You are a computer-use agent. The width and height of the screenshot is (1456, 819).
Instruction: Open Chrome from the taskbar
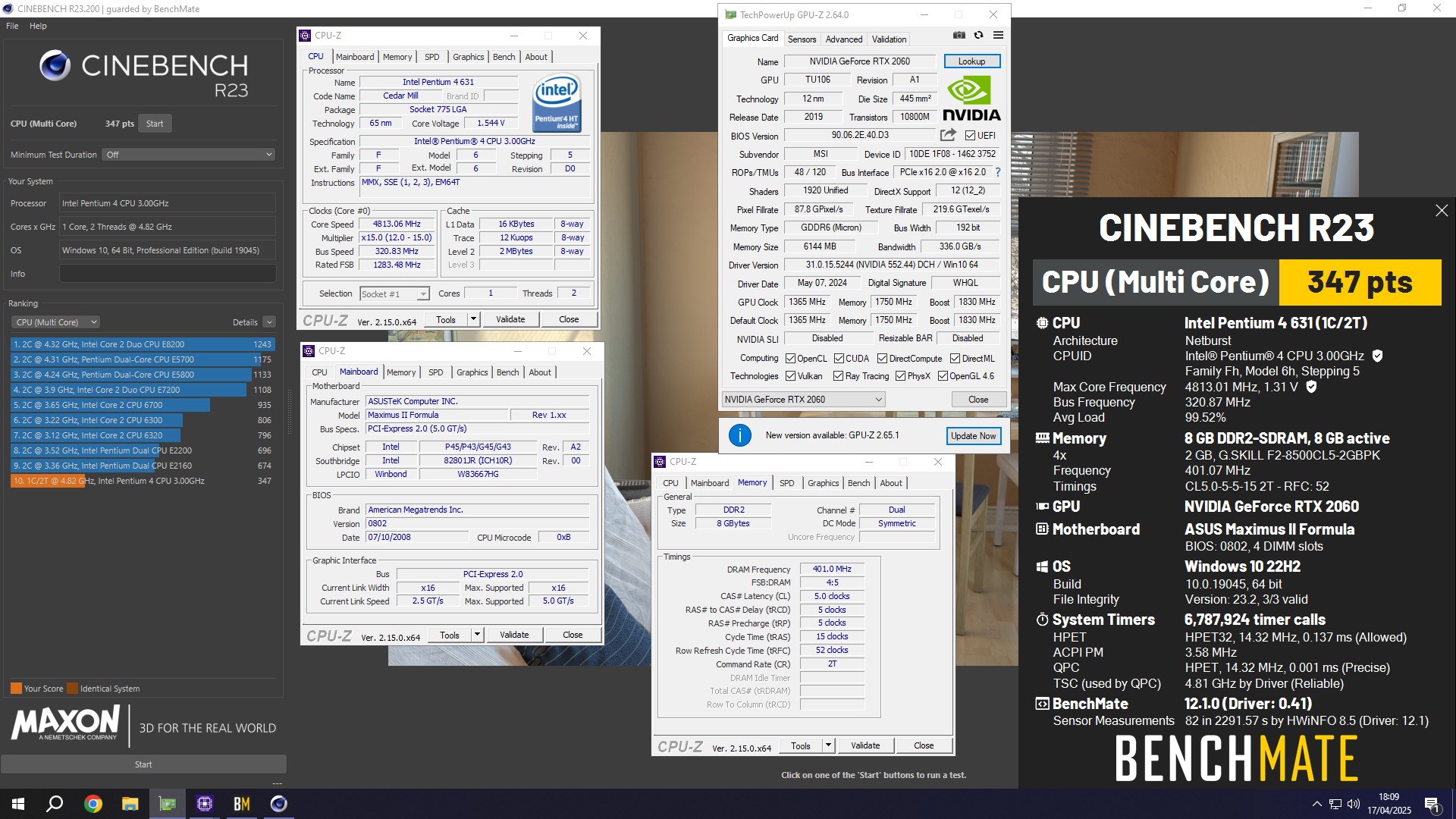click(x=93, y=804)
